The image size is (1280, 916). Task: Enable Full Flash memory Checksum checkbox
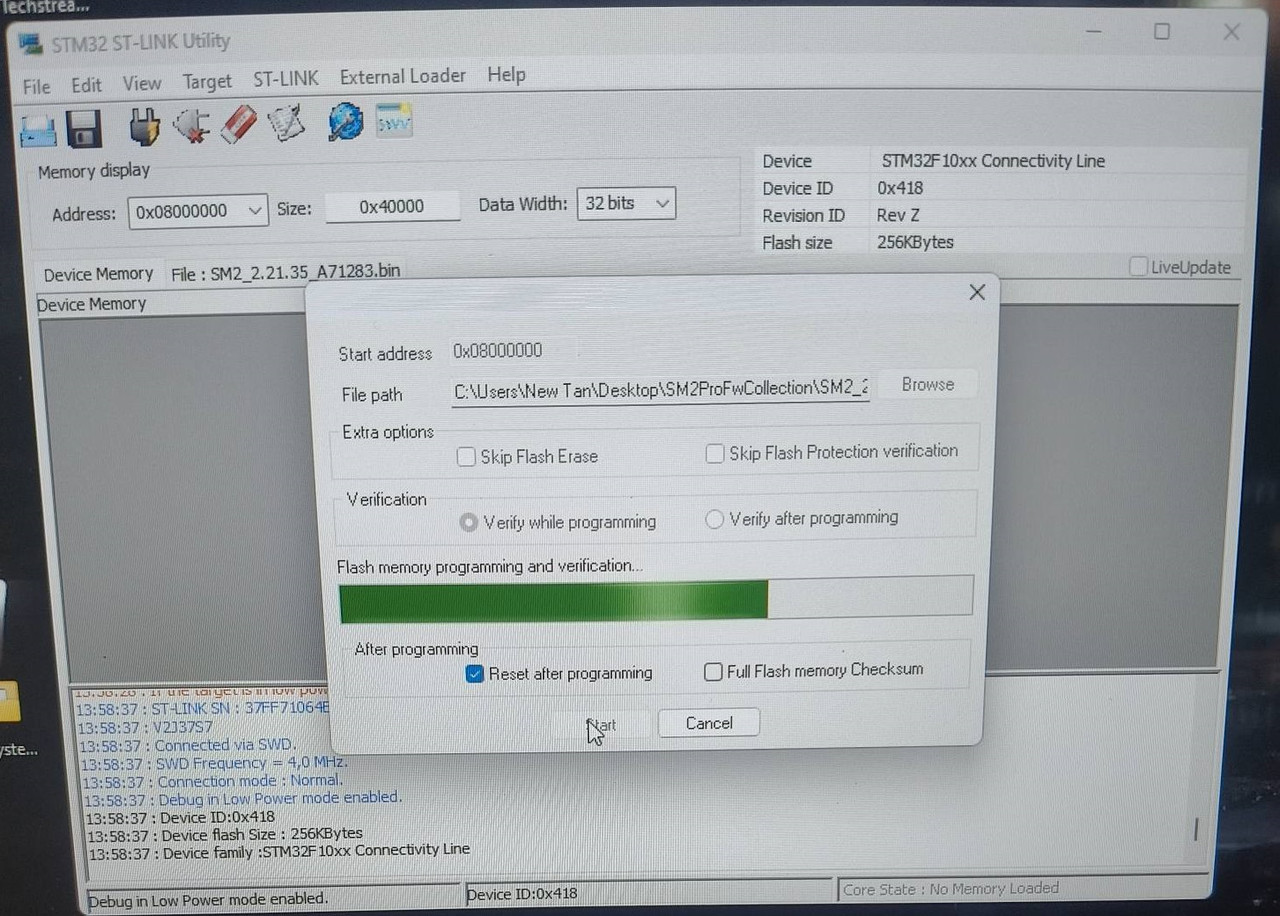pyautogui.click(x=713, y=672)
